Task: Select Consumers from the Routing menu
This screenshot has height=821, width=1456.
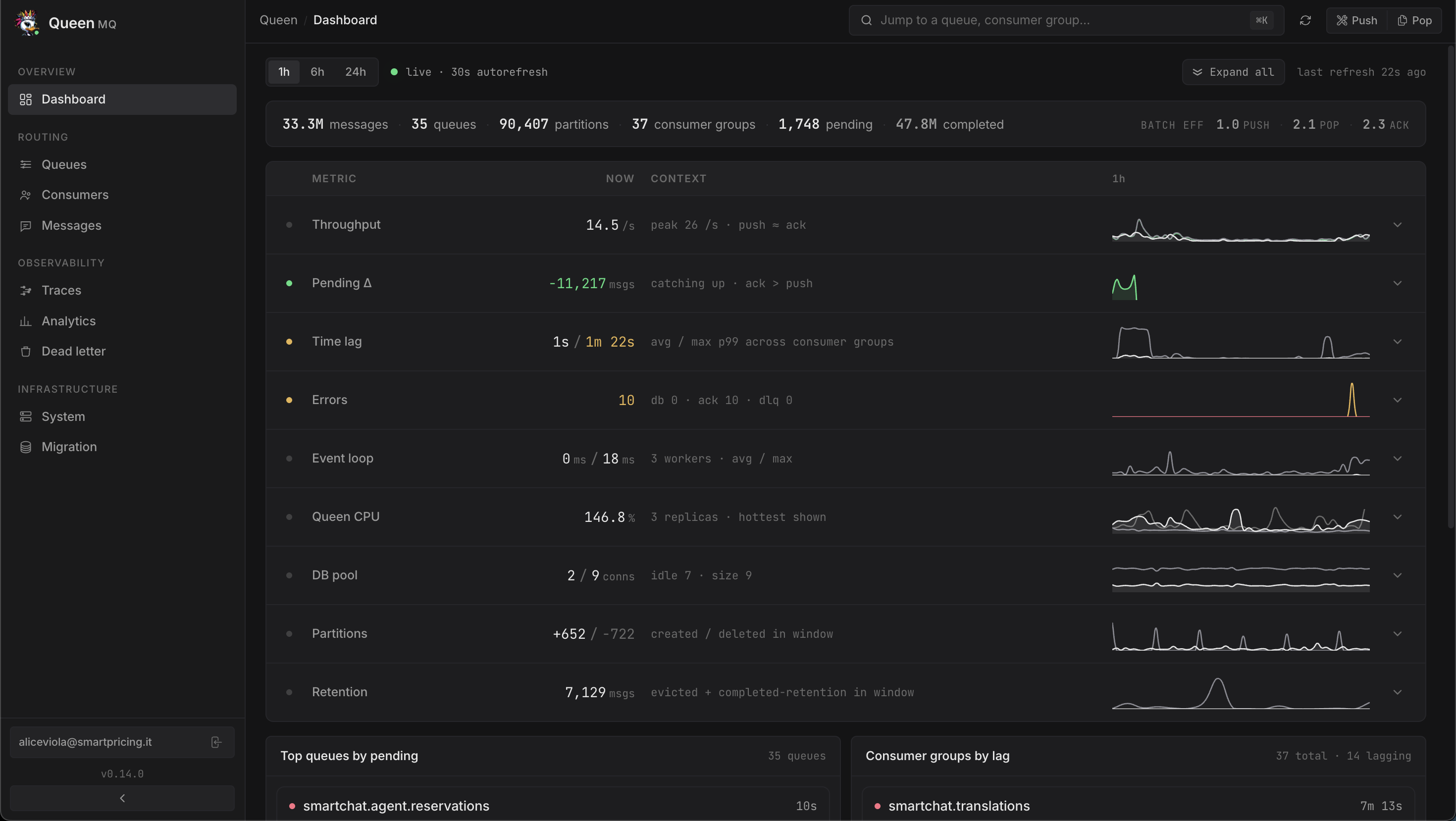Action: click(75, 195)
